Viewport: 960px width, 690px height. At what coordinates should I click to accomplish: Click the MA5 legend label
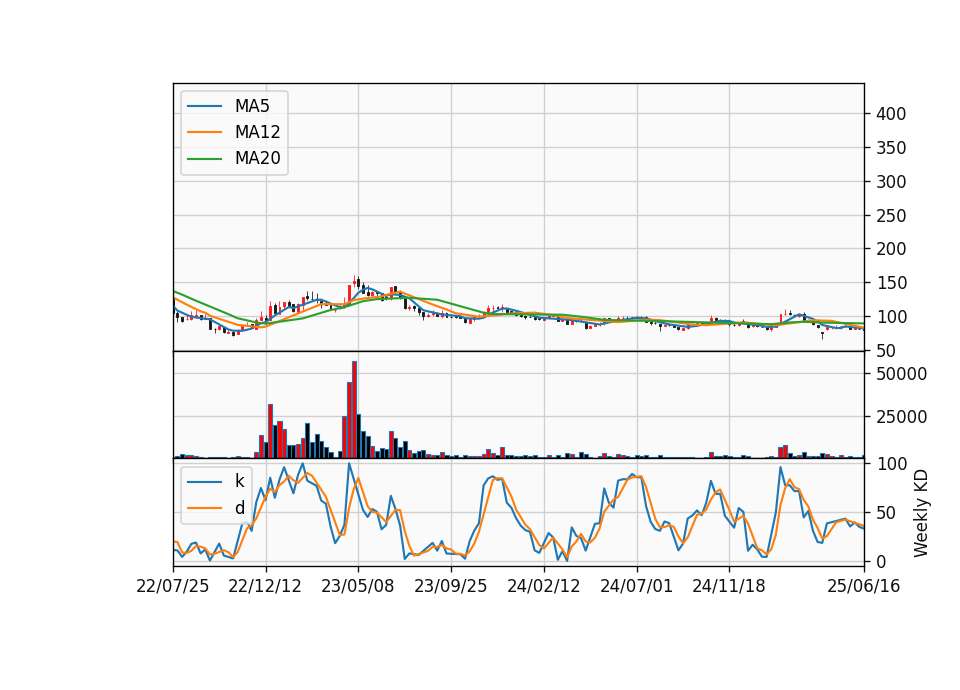coord(252,106)
